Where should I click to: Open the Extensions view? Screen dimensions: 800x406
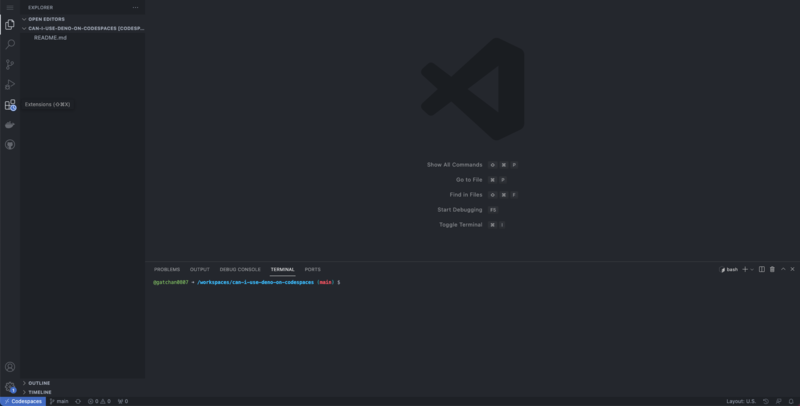[x=10, y=105]
